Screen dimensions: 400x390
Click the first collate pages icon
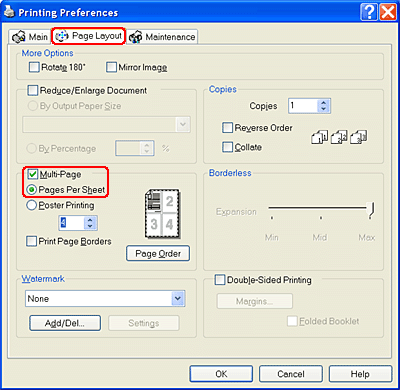coord(320,137)
